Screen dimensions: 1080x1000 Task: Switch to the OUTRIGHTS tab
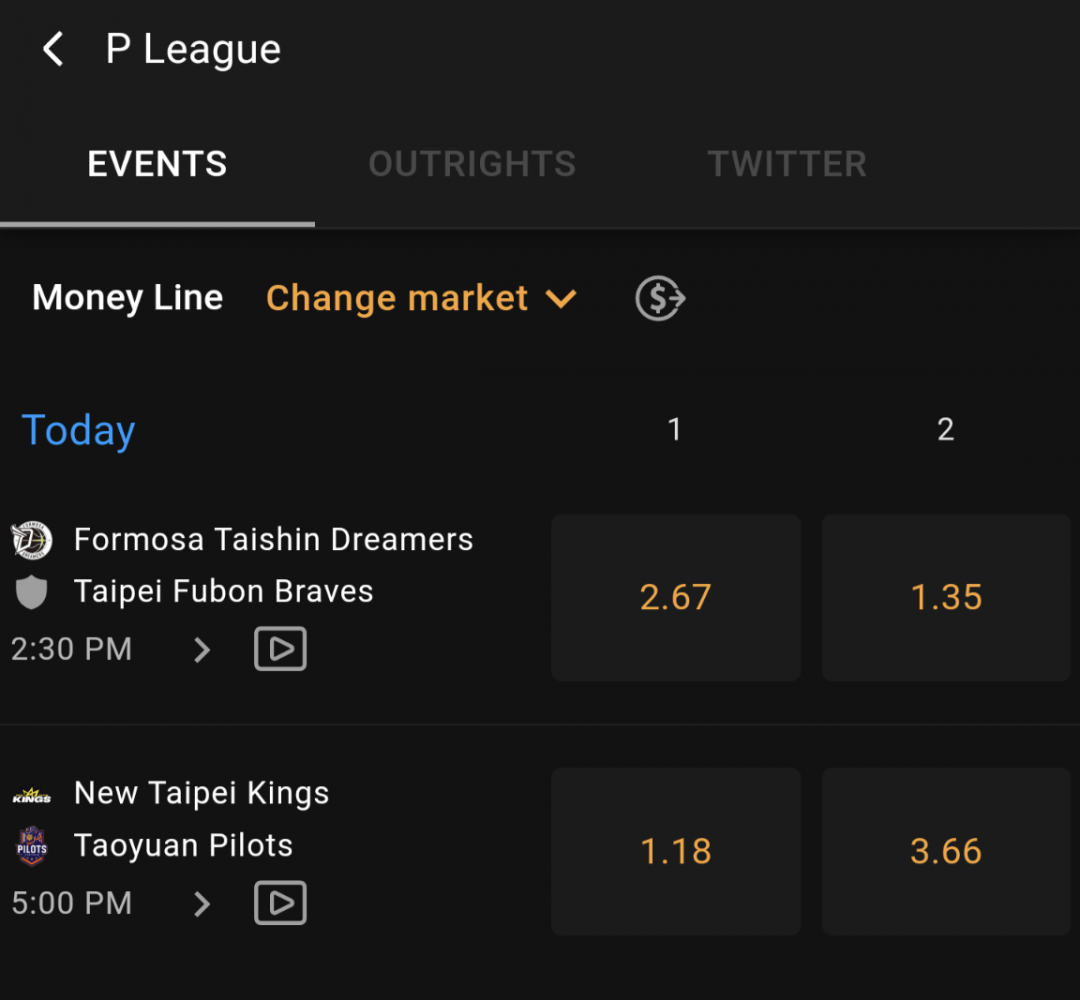[472, 165]
